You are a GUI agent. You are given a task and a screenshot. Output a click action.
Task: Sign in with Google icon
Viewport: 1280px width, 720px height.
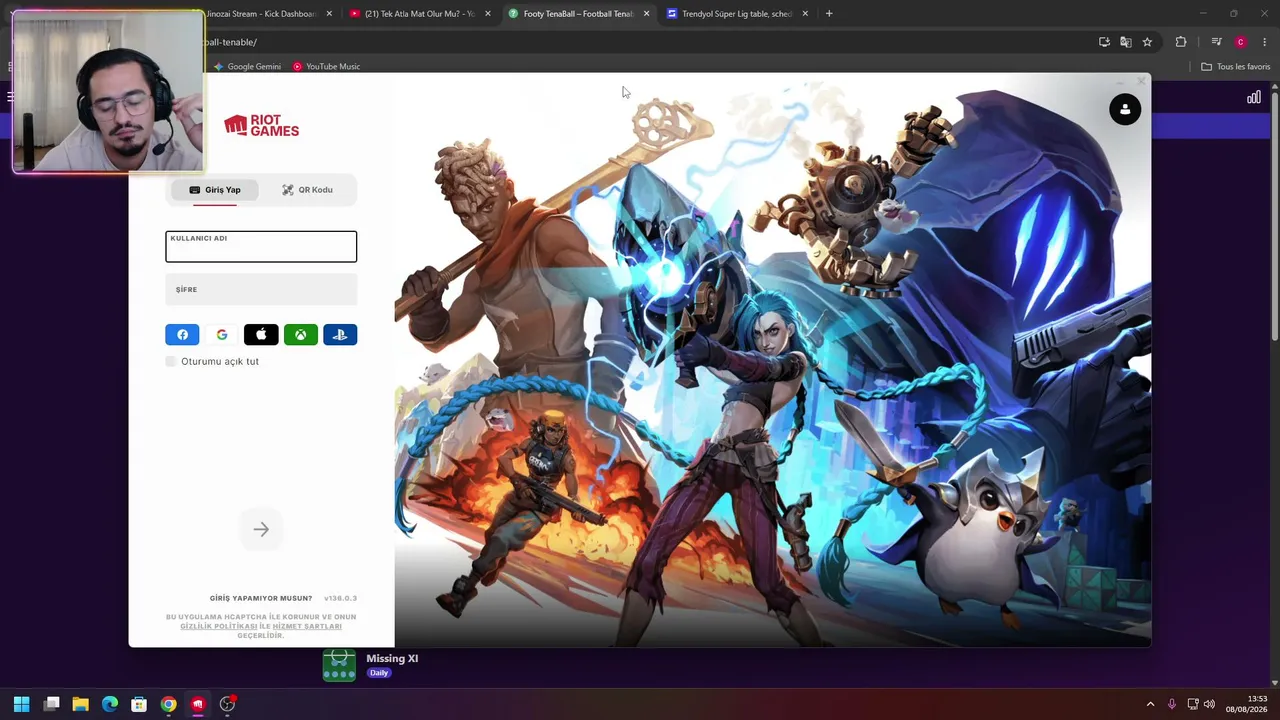click(x=222, y=335)
